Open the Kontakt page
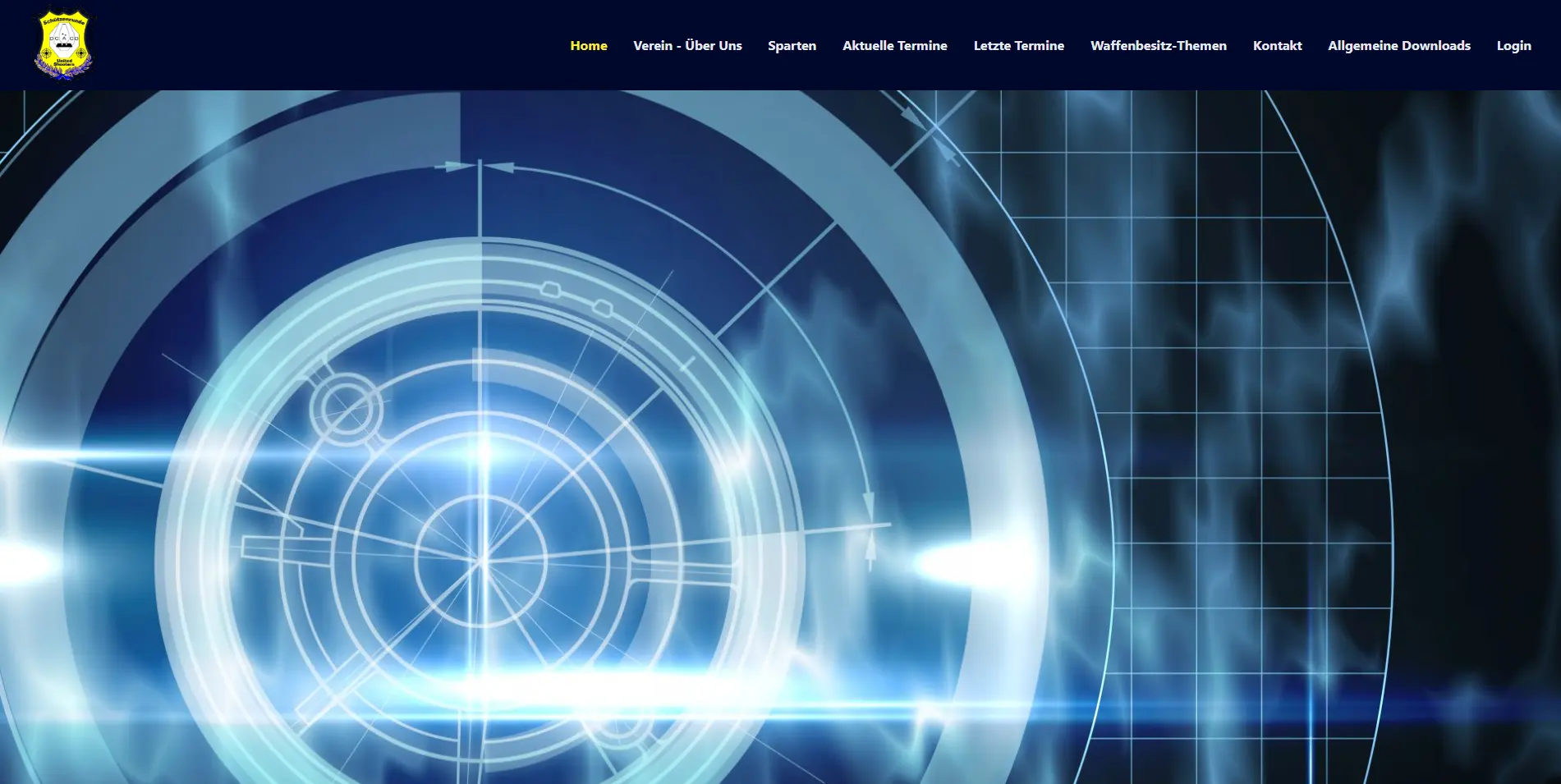The image size is (1561, 784). click(x=1277, y=46)
